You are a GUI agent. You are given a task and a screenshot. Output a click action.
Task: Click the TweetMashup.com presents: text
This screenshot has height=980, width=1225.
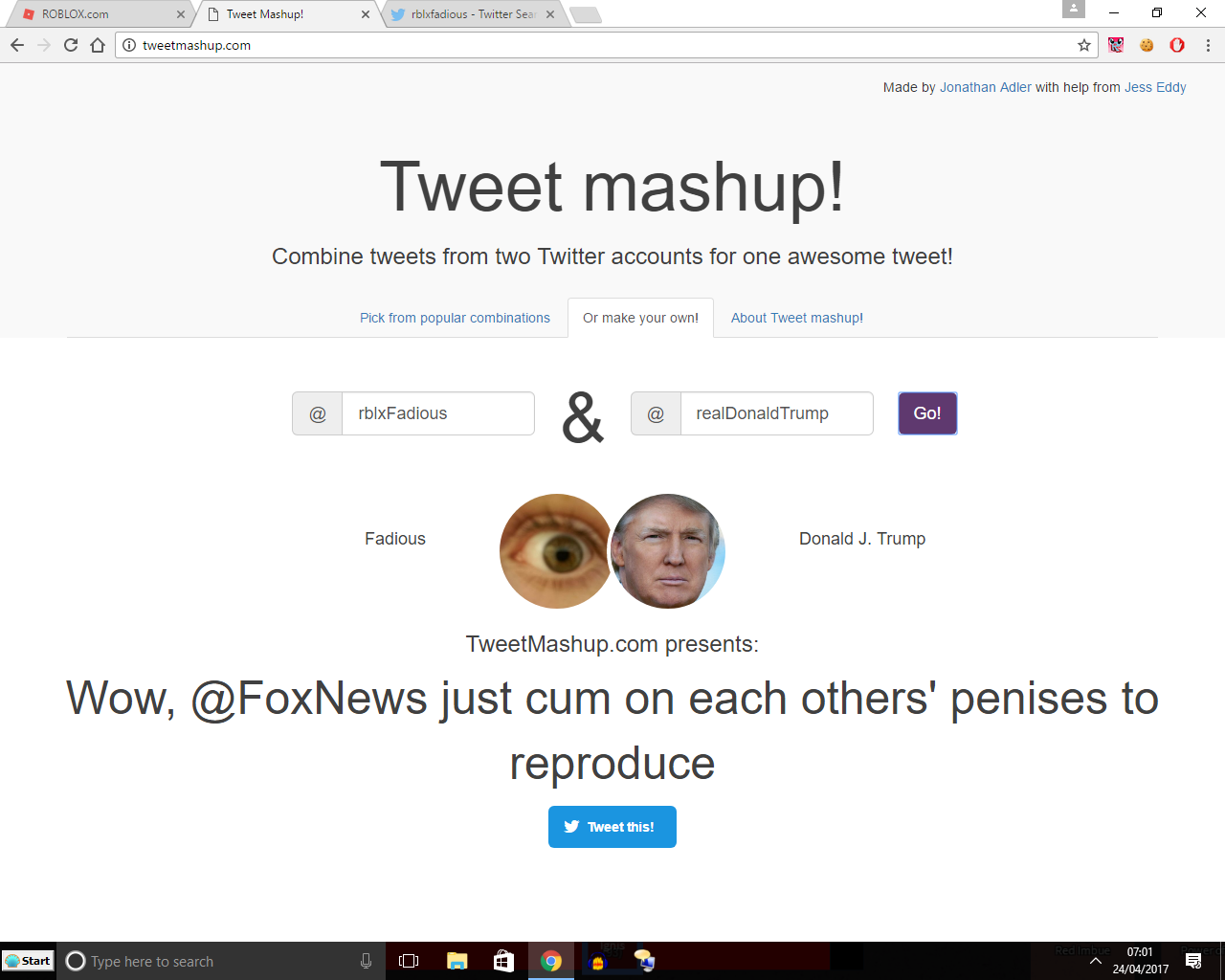tap(612, 644)
